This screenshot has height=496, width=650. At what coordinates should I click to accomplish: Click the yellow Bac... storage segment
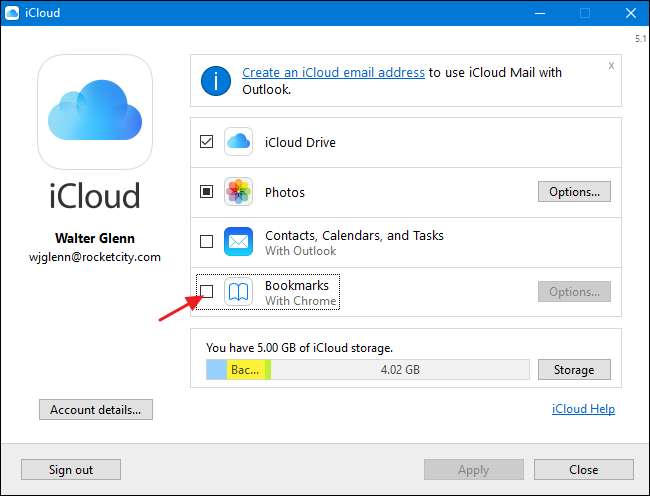coord(246,369)
